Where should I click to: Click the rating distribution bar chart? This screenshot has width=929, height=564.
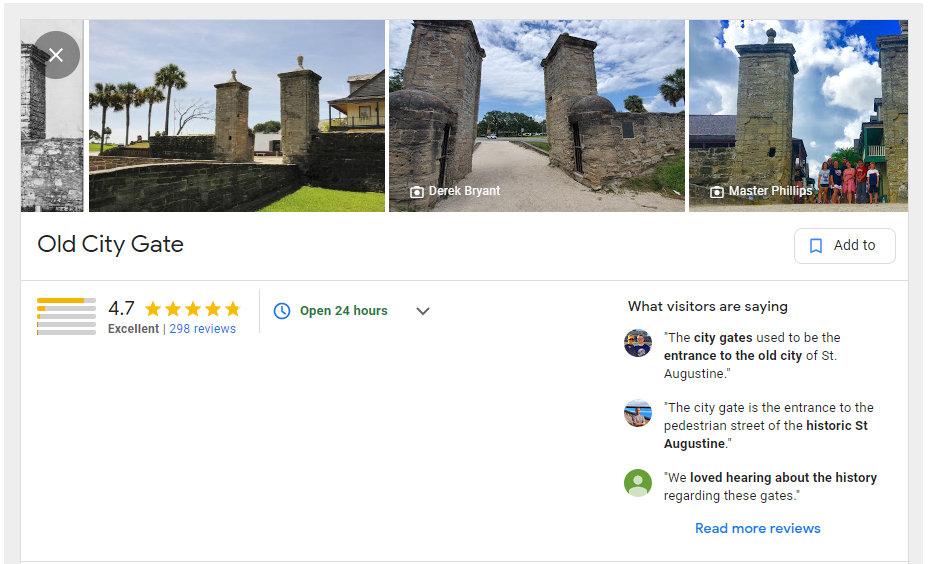pos(66,317)
